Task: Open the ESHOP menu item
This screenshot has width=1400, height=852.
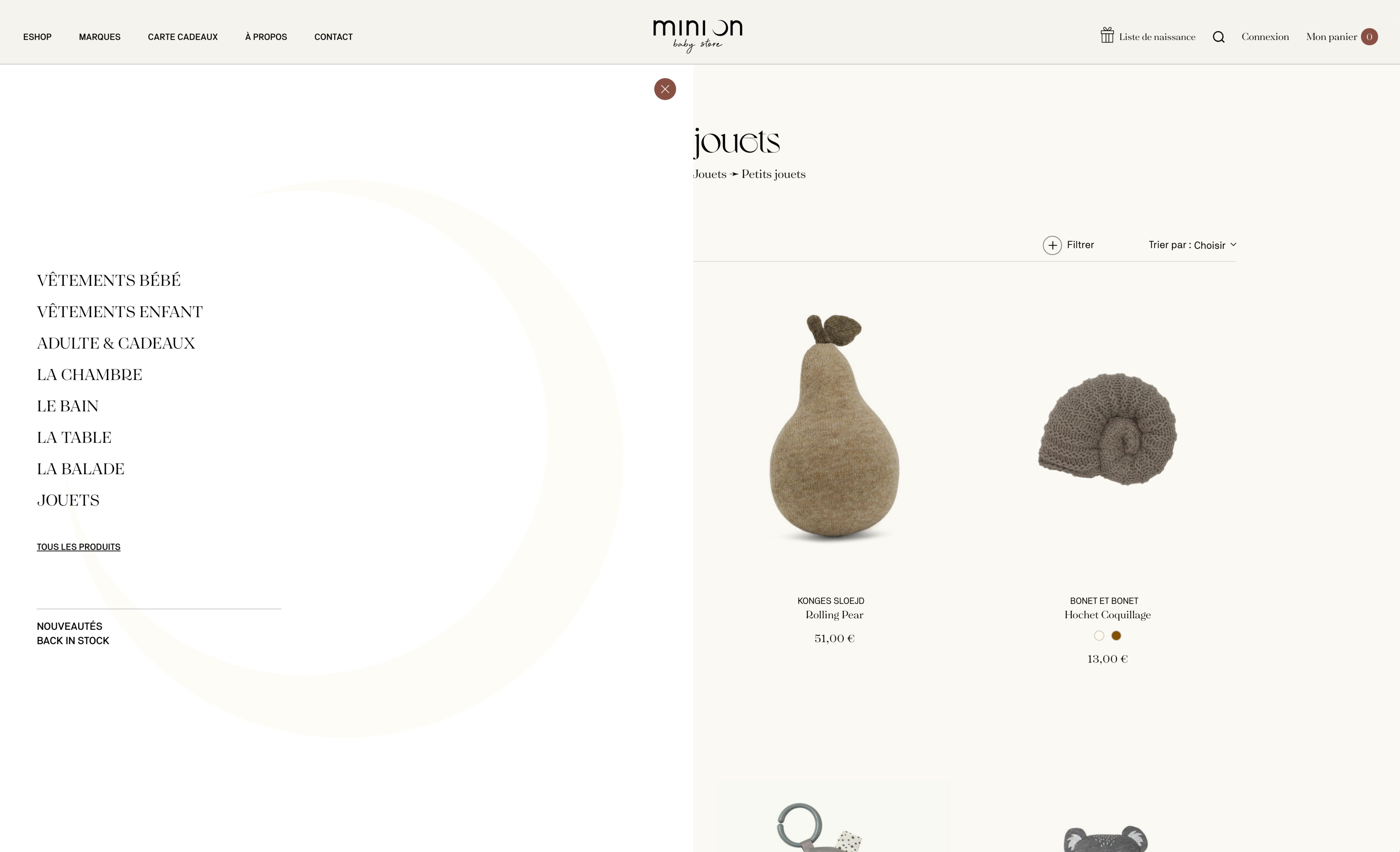Action: pos(37,37)
